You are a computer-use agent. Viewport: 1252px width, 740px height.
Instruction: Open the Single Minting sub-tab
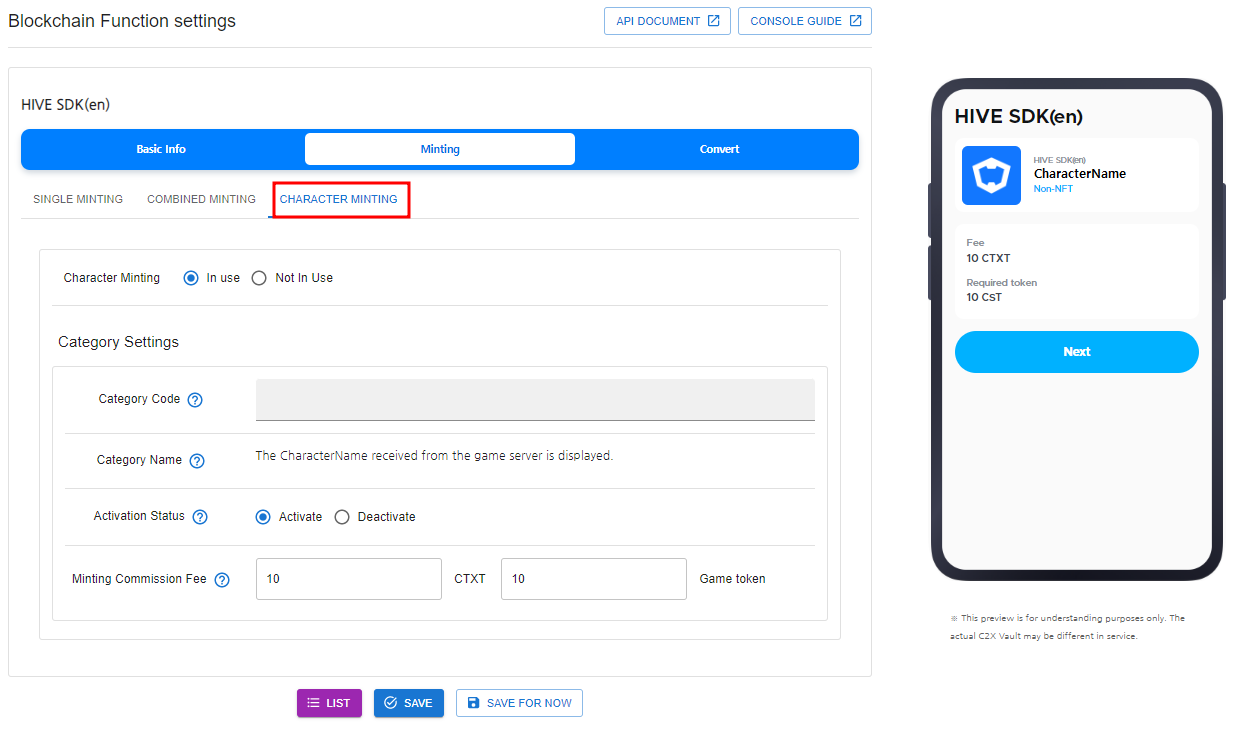[x=78, y=199]
